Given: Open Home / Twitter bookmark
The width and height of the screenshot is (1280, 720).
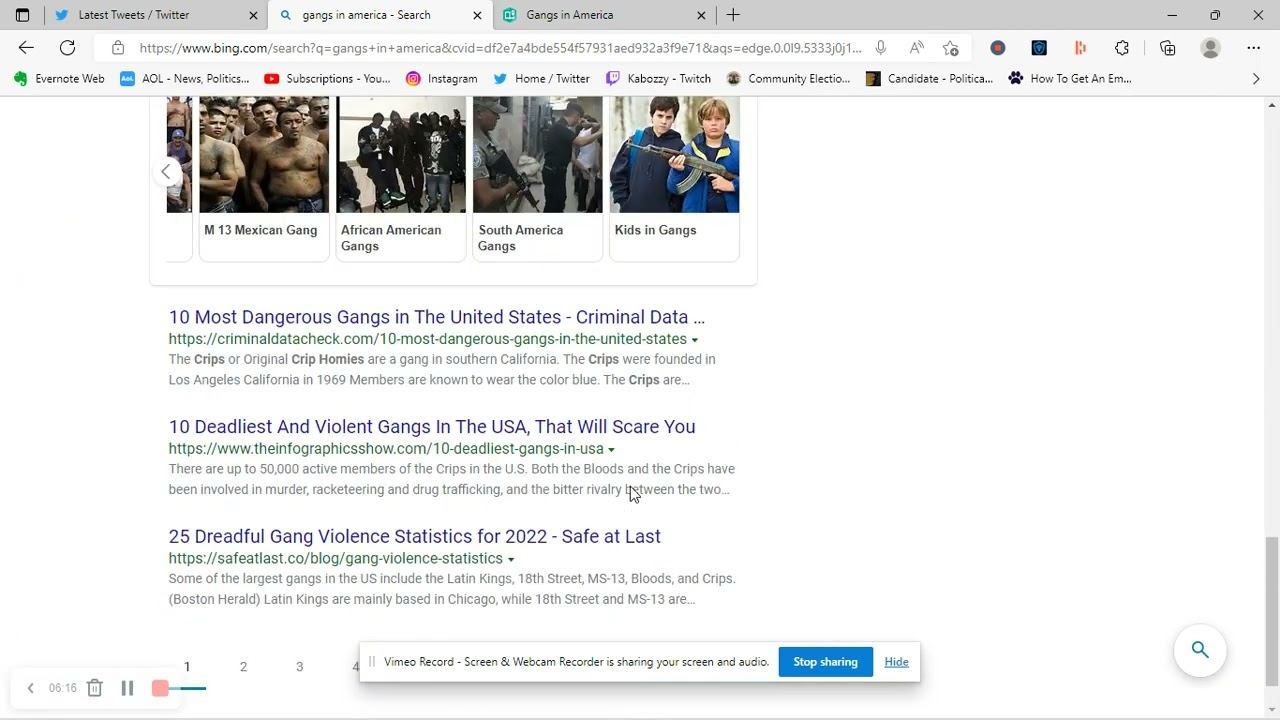Looking at the screenshot, I should click(542, 78).
